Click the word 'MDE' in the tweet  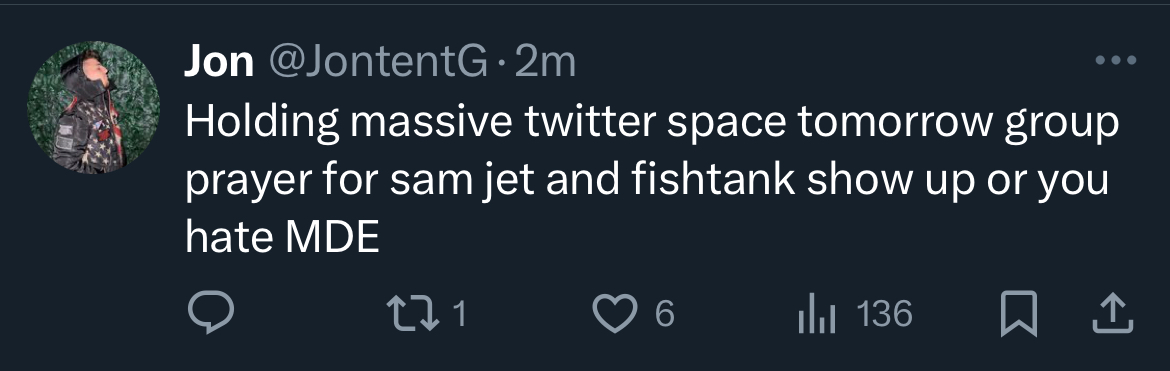(x=333, y=238)
